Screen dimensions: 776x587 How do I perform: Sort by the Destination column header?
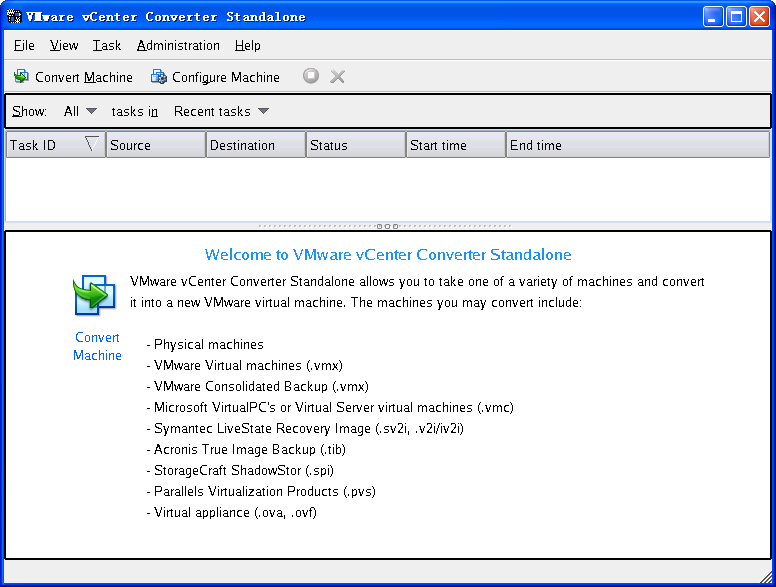(255, 145)
